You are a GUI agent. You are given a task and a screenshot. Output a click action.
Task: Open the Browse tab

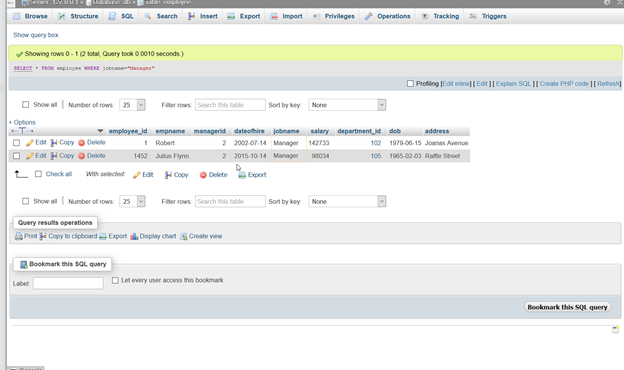click(30, 16)
